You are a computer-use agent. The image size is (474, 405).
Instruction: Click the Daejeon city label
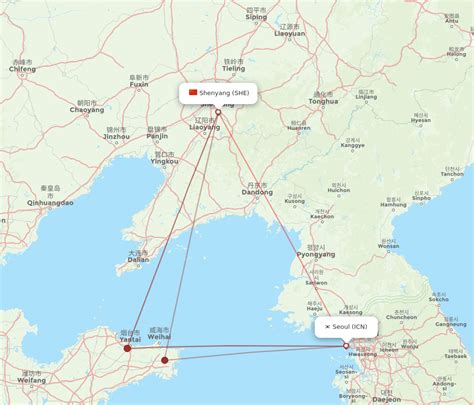(x=387, y=399)
